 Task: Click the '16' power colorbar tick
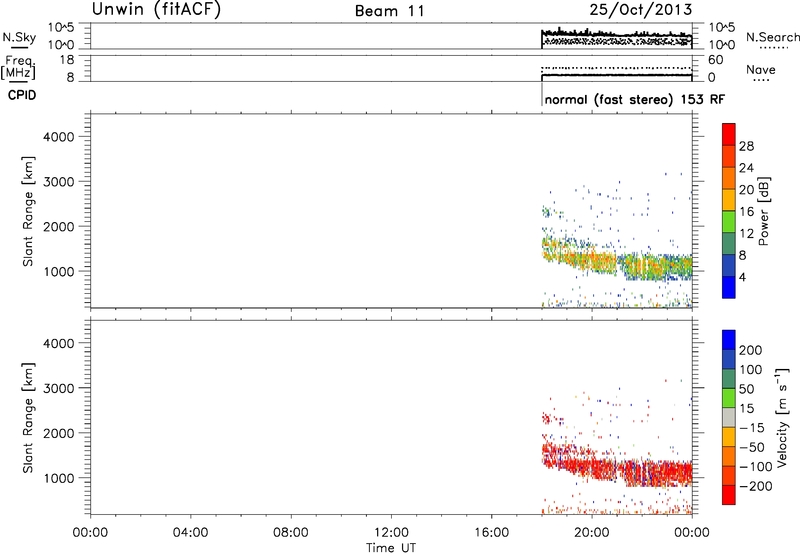click(x=746, y=211)
